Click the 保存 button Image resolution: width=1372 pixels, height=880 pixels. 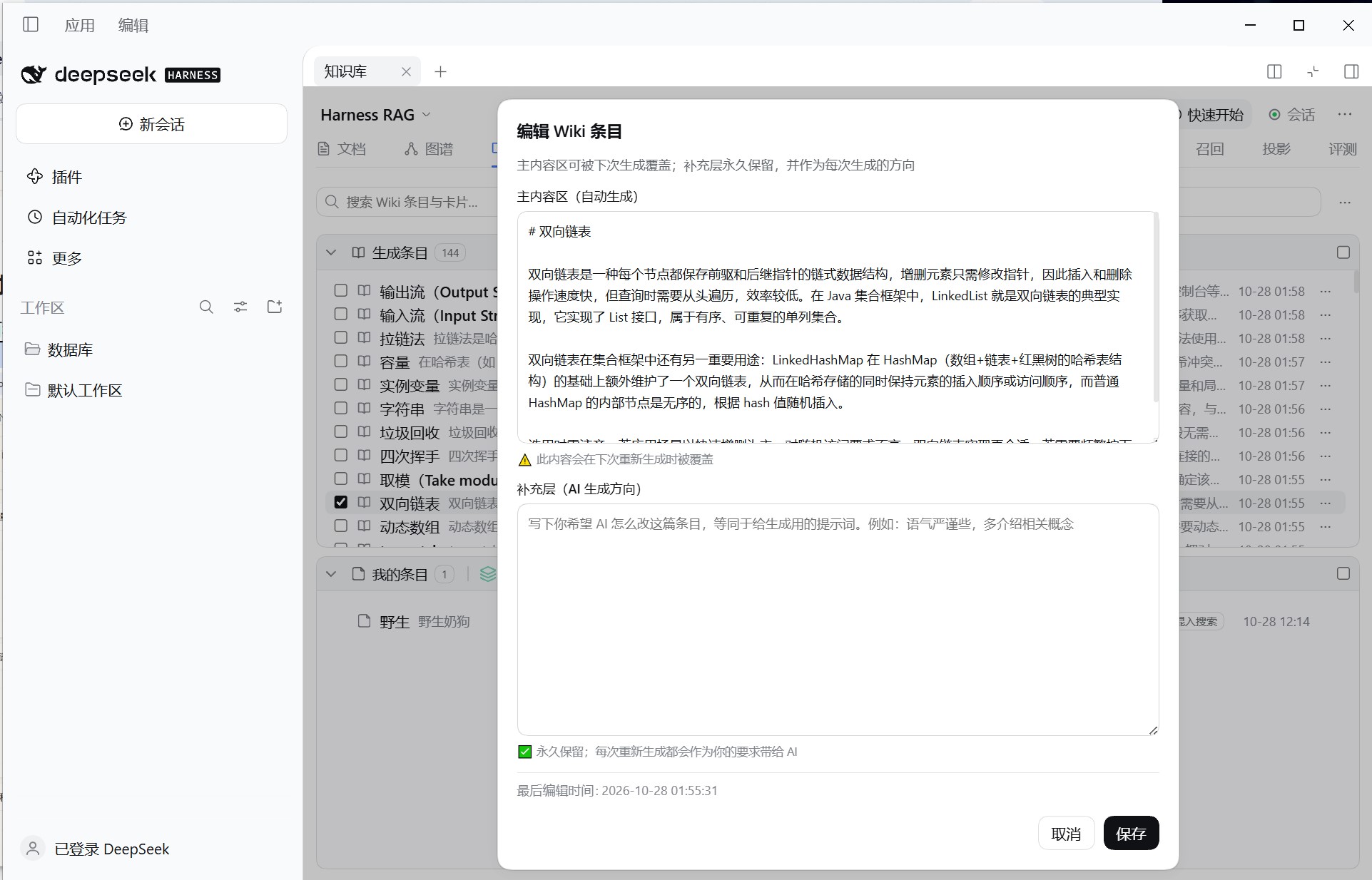(x=1131, y=833)
